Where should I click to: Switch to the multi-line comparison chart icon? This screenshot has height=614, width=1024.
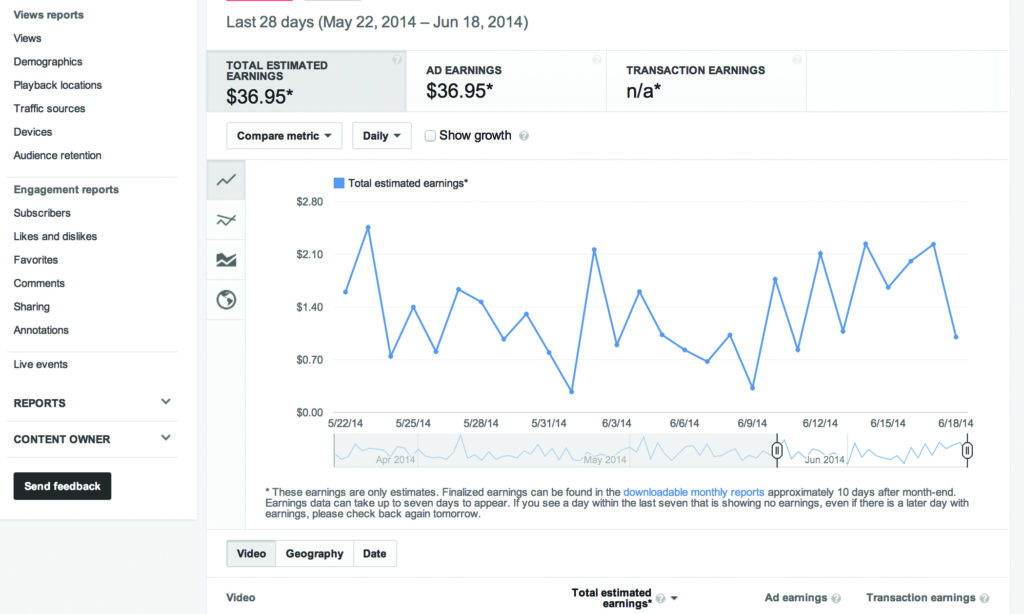pos(226,219)
